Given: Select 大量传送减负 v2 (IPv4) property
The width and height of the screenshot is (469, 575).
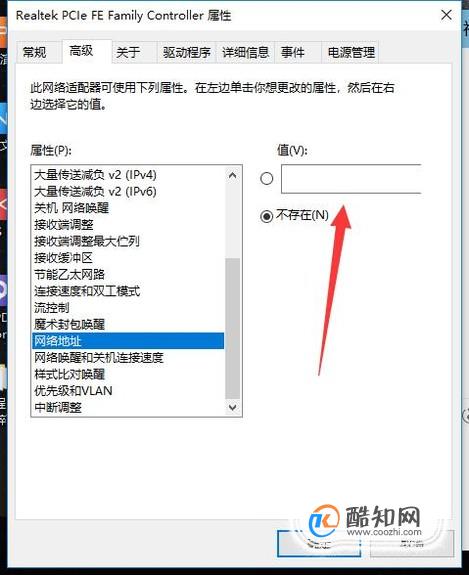Looking at the screenshot, I should 128,175.
